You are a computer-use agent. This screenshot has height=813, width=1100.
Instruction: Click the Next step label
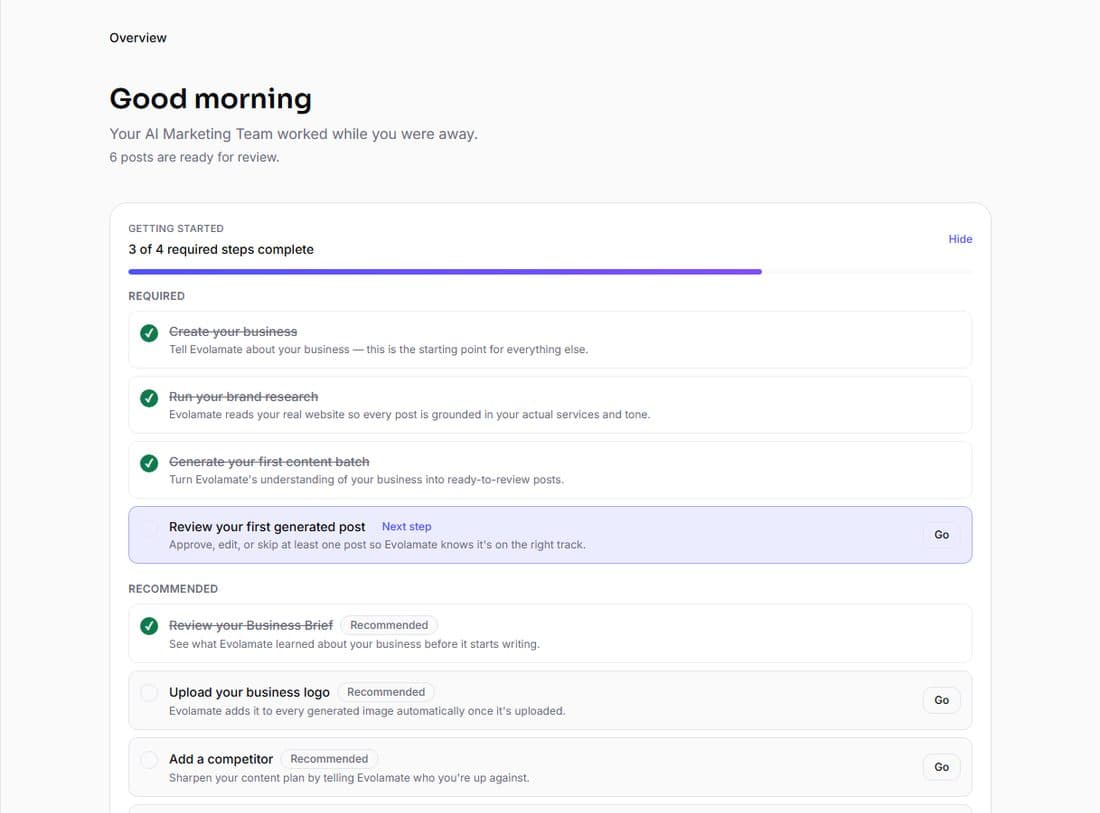(406, 527)
